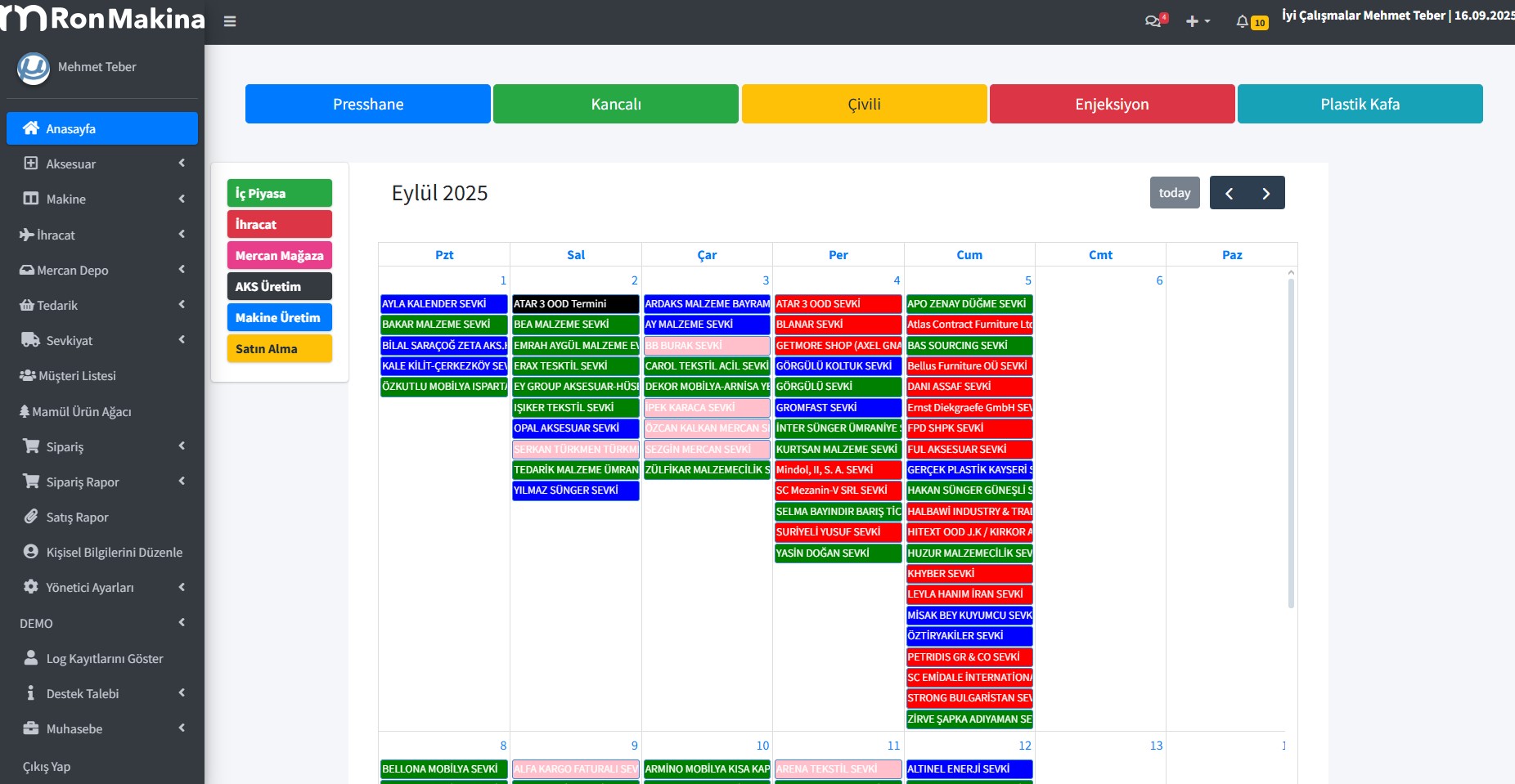Expand the Yönetici Ayarları submenu
Viewport: 1515px width, 784px height.
tap(102, 587)
